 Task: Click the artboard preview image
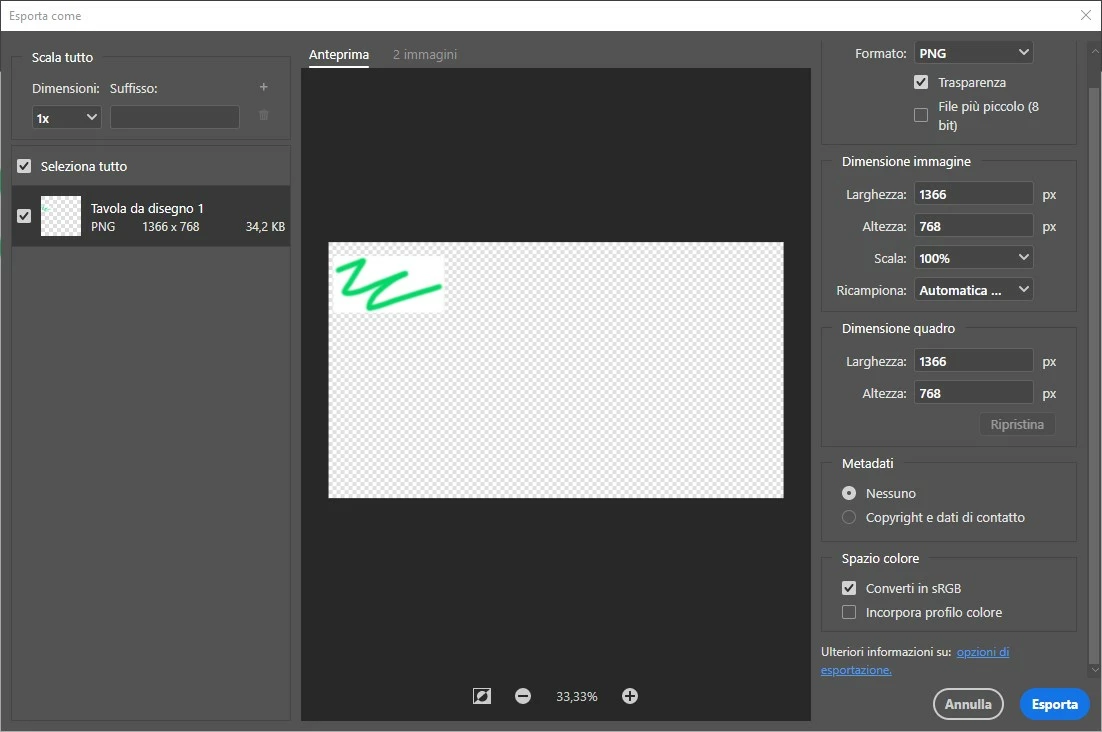click(555, 370)
